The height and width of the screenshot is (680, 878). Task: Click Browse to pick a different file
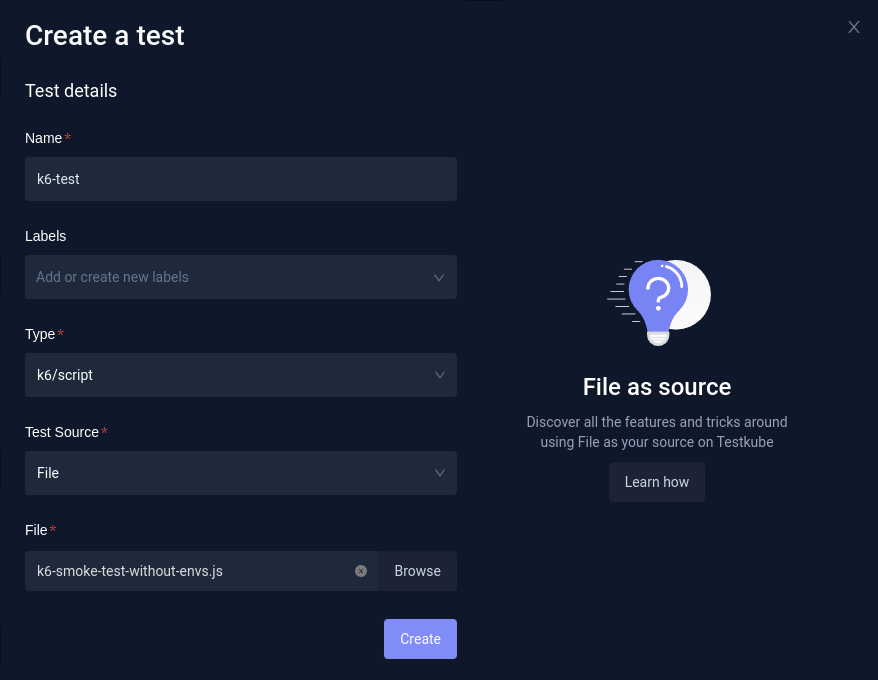tap(417, 570)
